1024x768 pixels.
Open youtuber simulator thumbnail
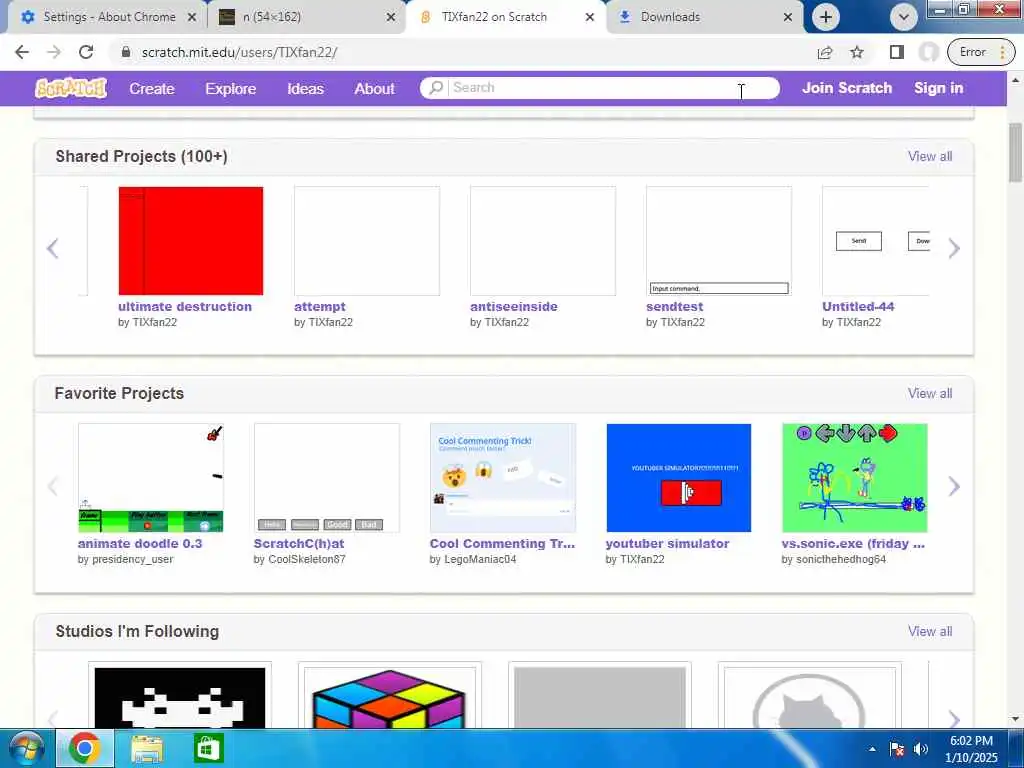click(x=679, y=478)
